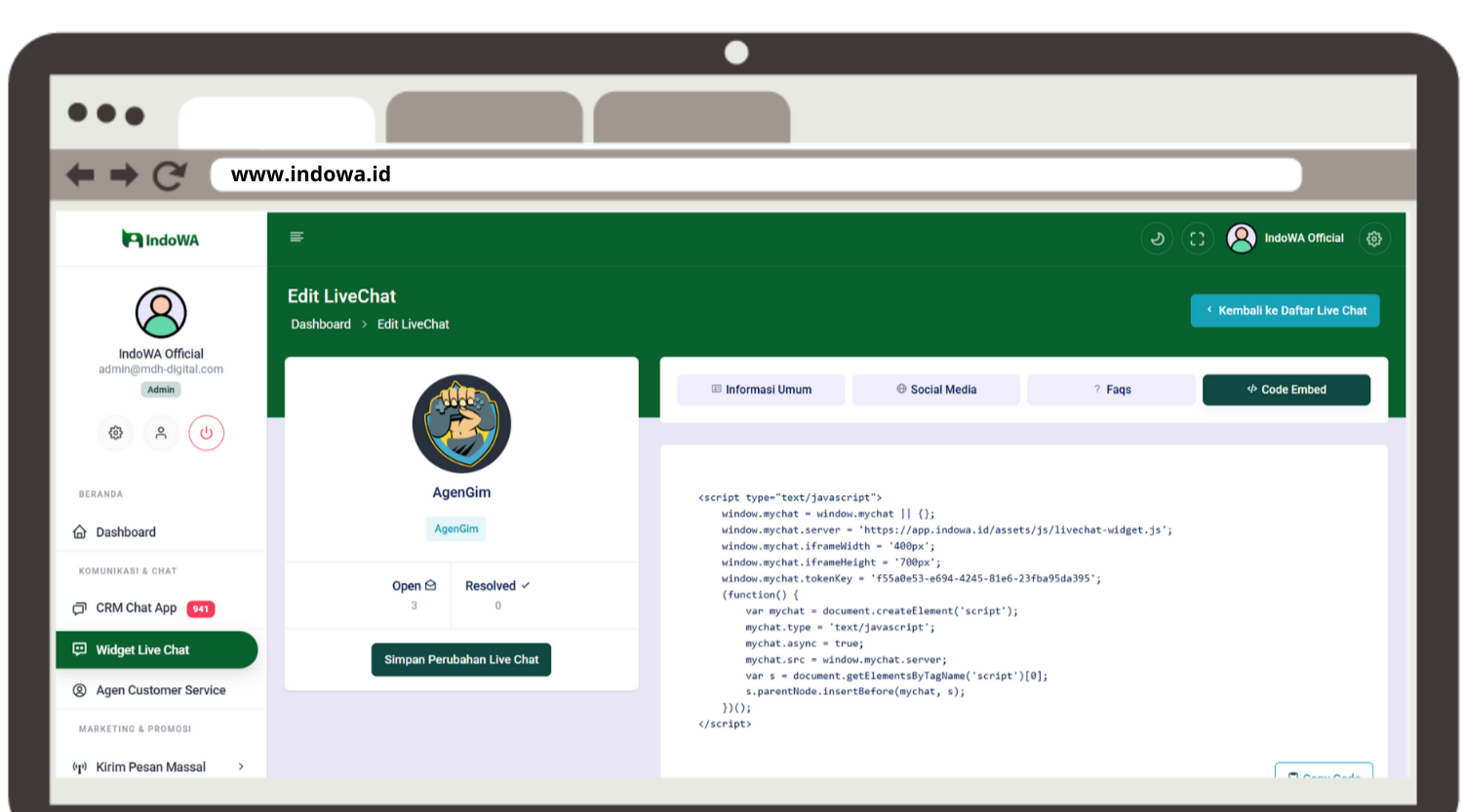Click the CRM Chat App chat icon
This screenshot has height=812, width=1463.
click(80, 608)
